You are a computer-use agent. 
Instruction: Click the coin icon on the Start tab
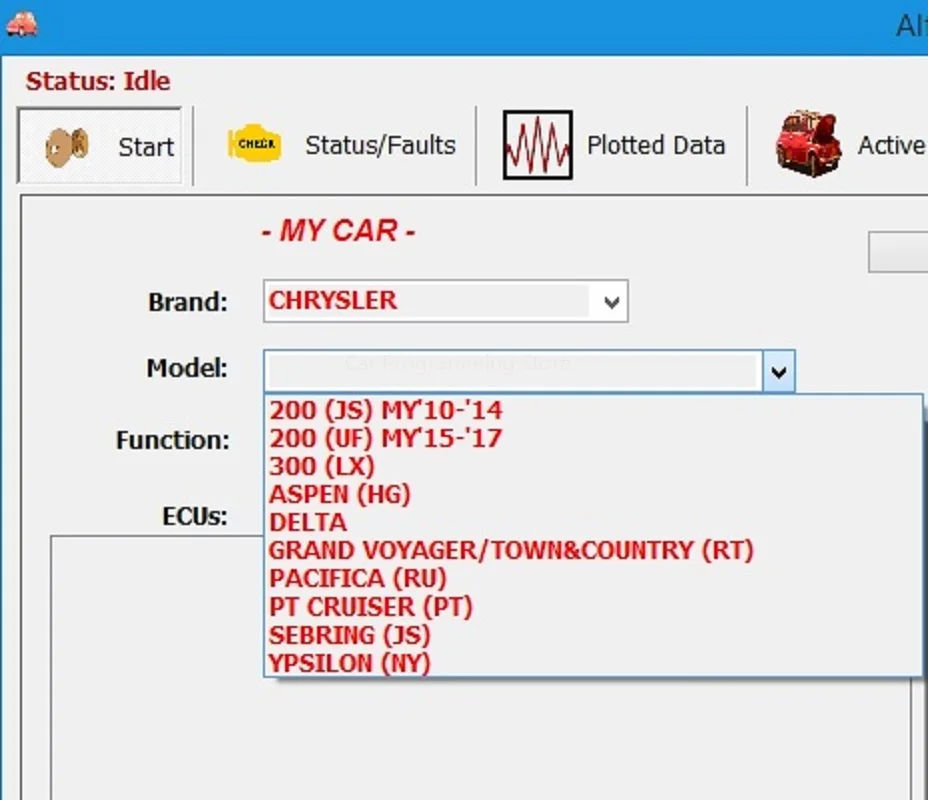pyautogui.click(x=68, y=144)
